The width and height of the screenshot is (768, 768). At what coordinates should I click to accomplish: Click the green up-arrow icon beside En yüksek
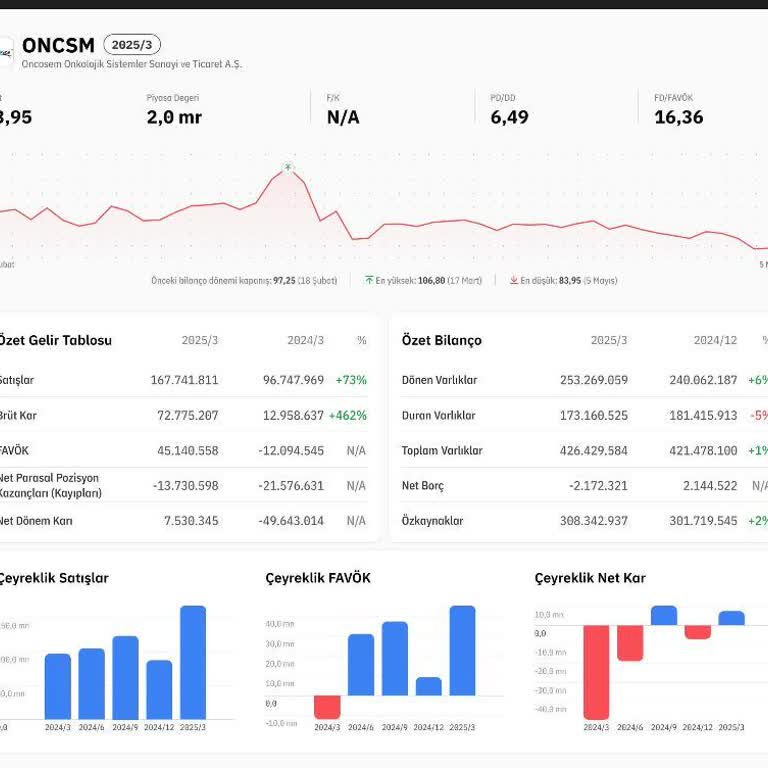coord(369,281)
